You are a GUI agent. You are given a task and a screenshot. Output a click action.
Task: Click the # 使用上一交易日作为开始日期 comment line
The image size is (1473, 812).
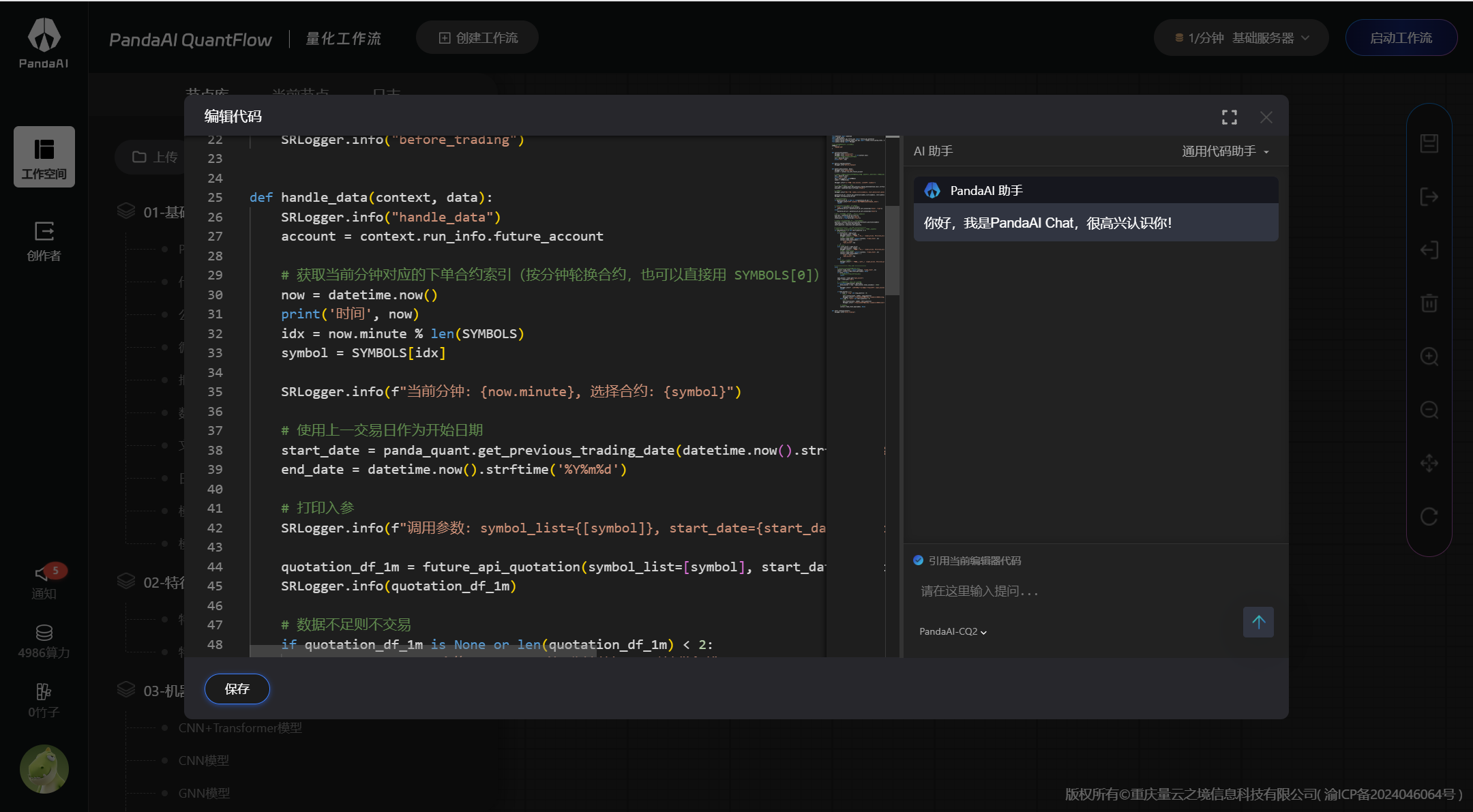pyautogui.click(x=382, y=430)
